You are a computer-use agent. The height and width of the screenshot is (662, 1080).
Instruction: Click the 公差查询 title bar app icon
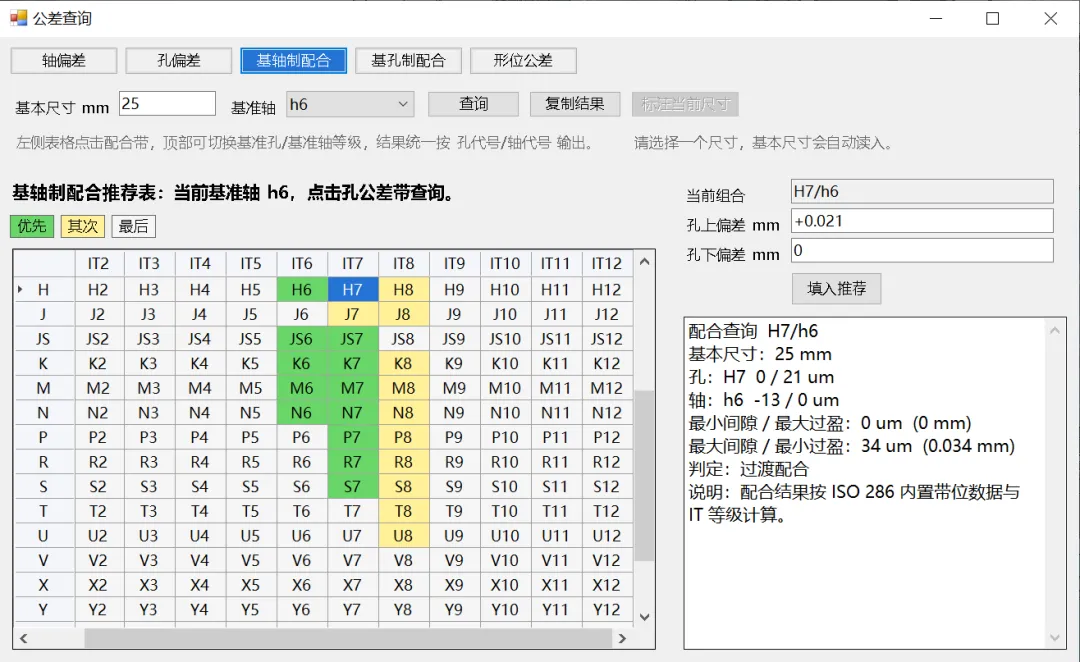(x=19, y=18)
